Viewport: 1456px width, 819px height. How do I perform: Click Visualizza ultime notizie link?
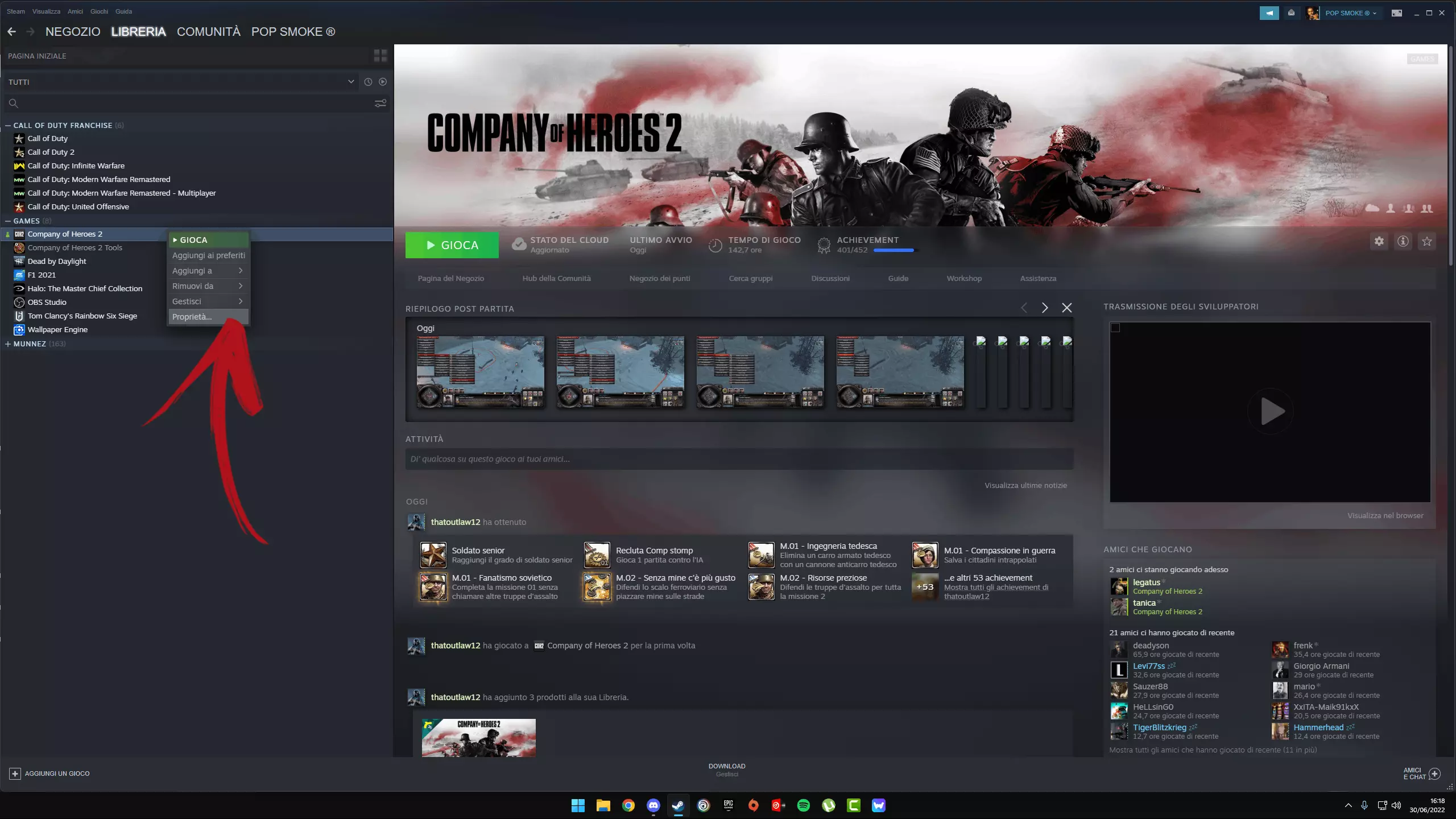click(1025, 485)
